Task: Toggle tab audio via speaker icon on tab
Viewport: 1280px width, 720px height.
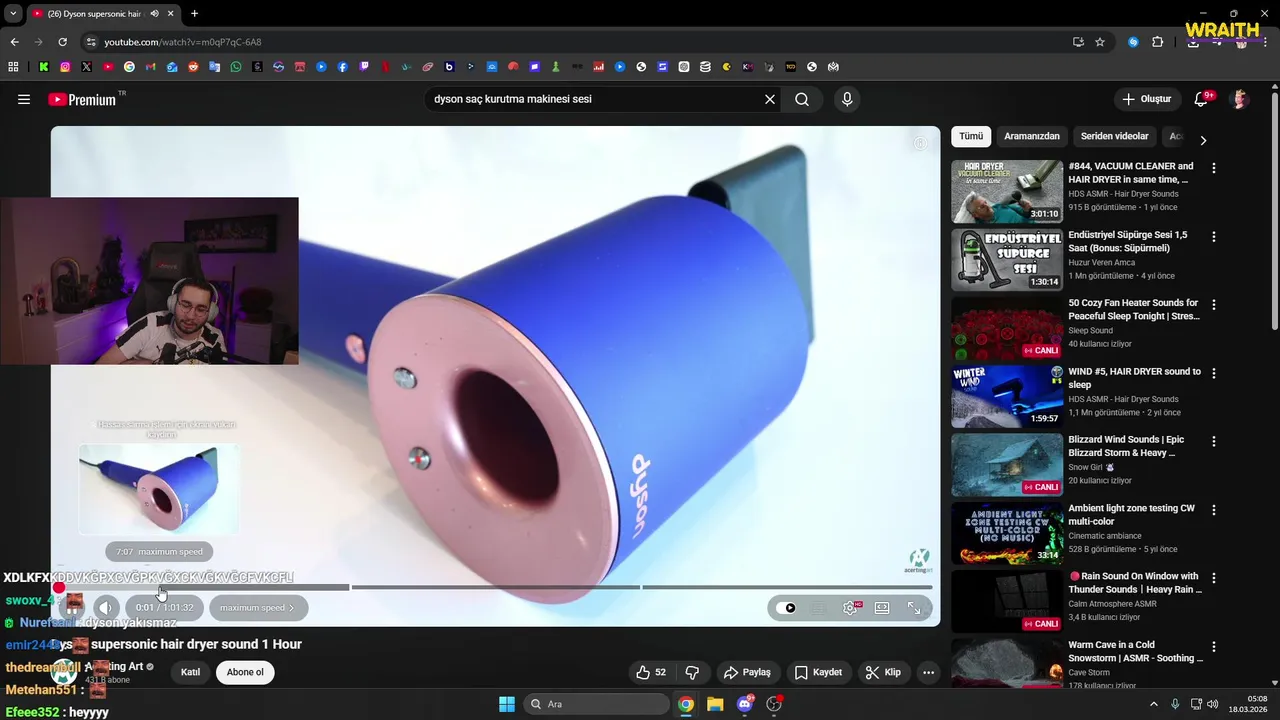Action: pos(154,14)
